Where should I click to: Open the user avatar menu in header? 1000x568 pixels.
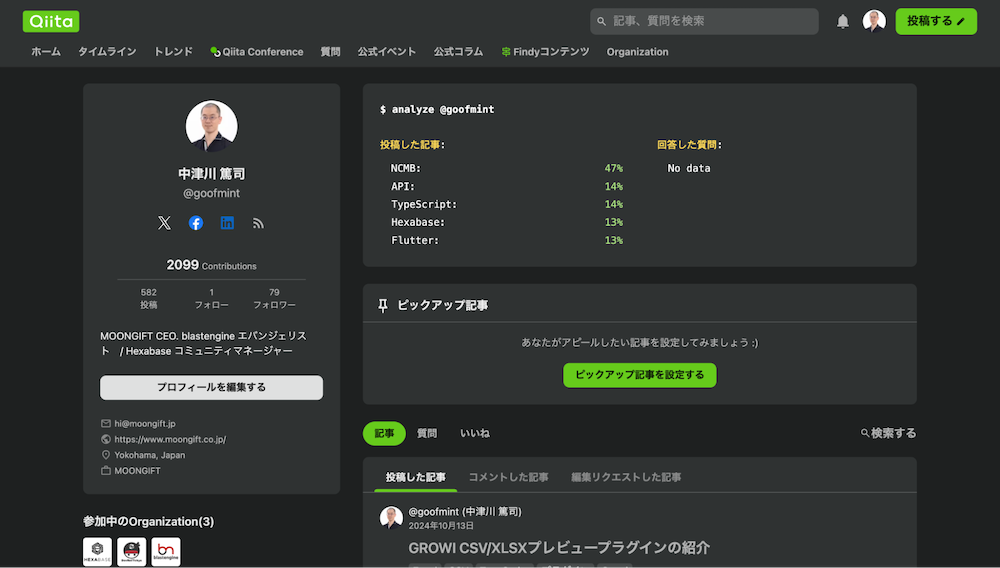click(x=874, y=21)
